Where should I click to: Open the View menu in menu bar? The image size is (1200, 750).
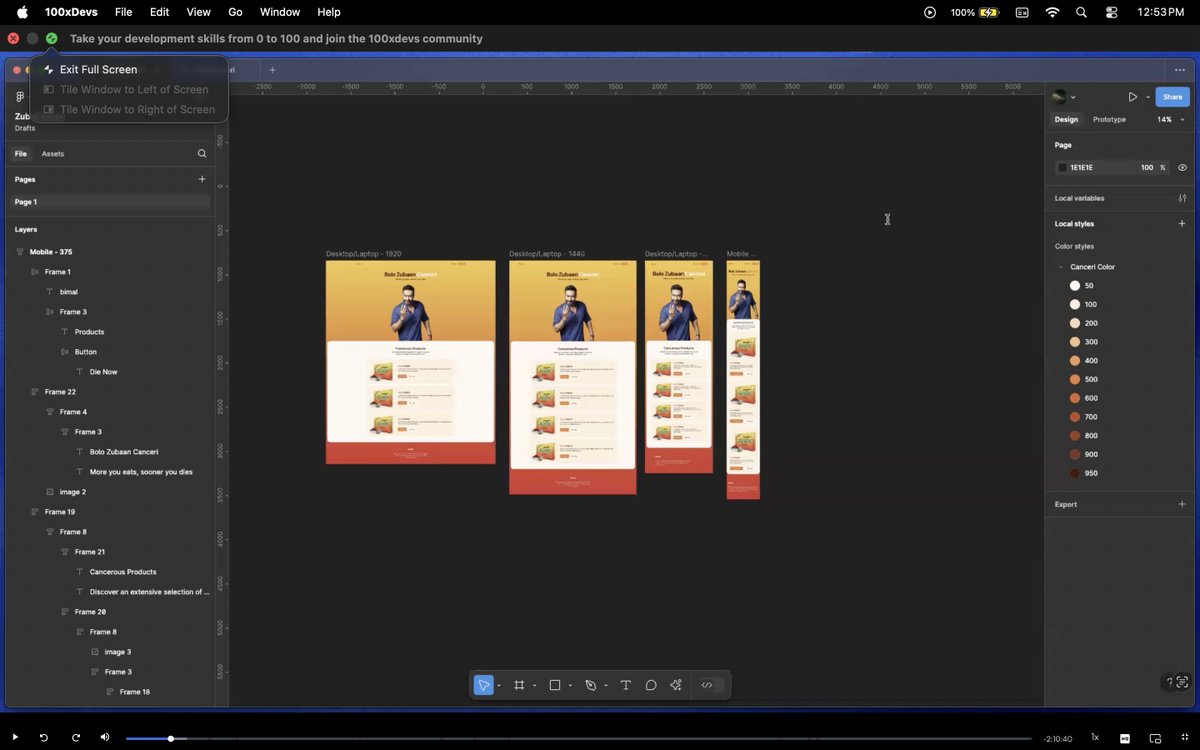coord(199,12)
